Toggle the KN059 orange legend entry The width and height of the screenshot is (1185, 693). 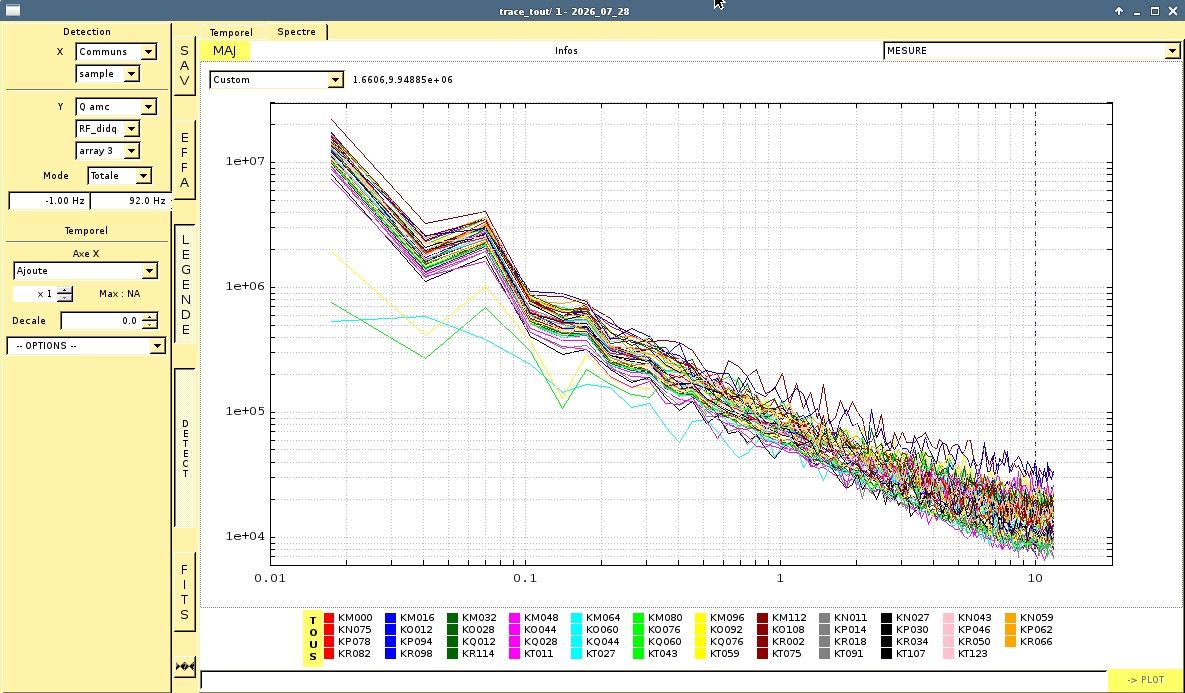pos(1029,617)
